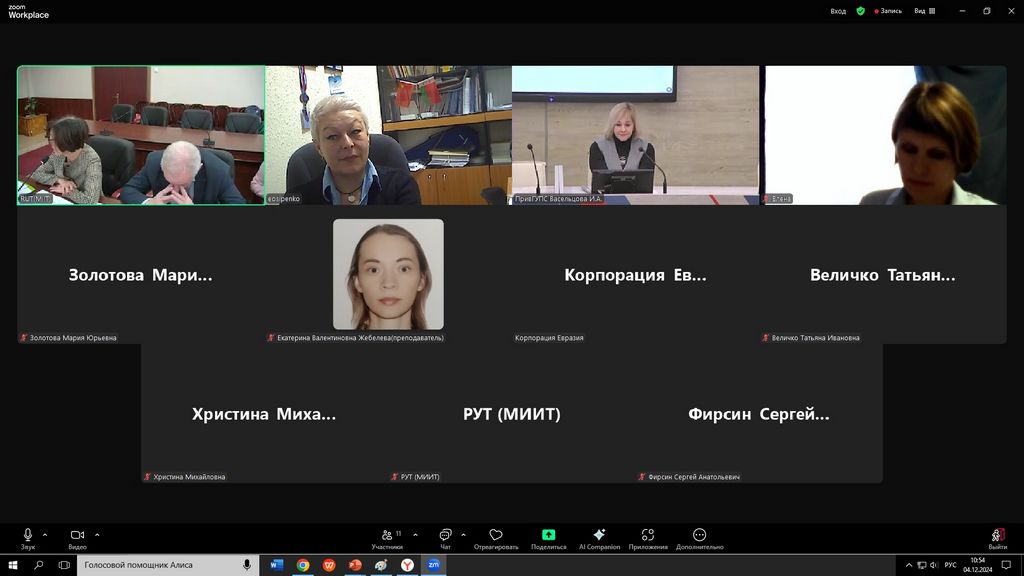This screenshot has height=576, width=1024.
Task: Toggle the microphone mute (Звук) button
Action: click(28, 536)
